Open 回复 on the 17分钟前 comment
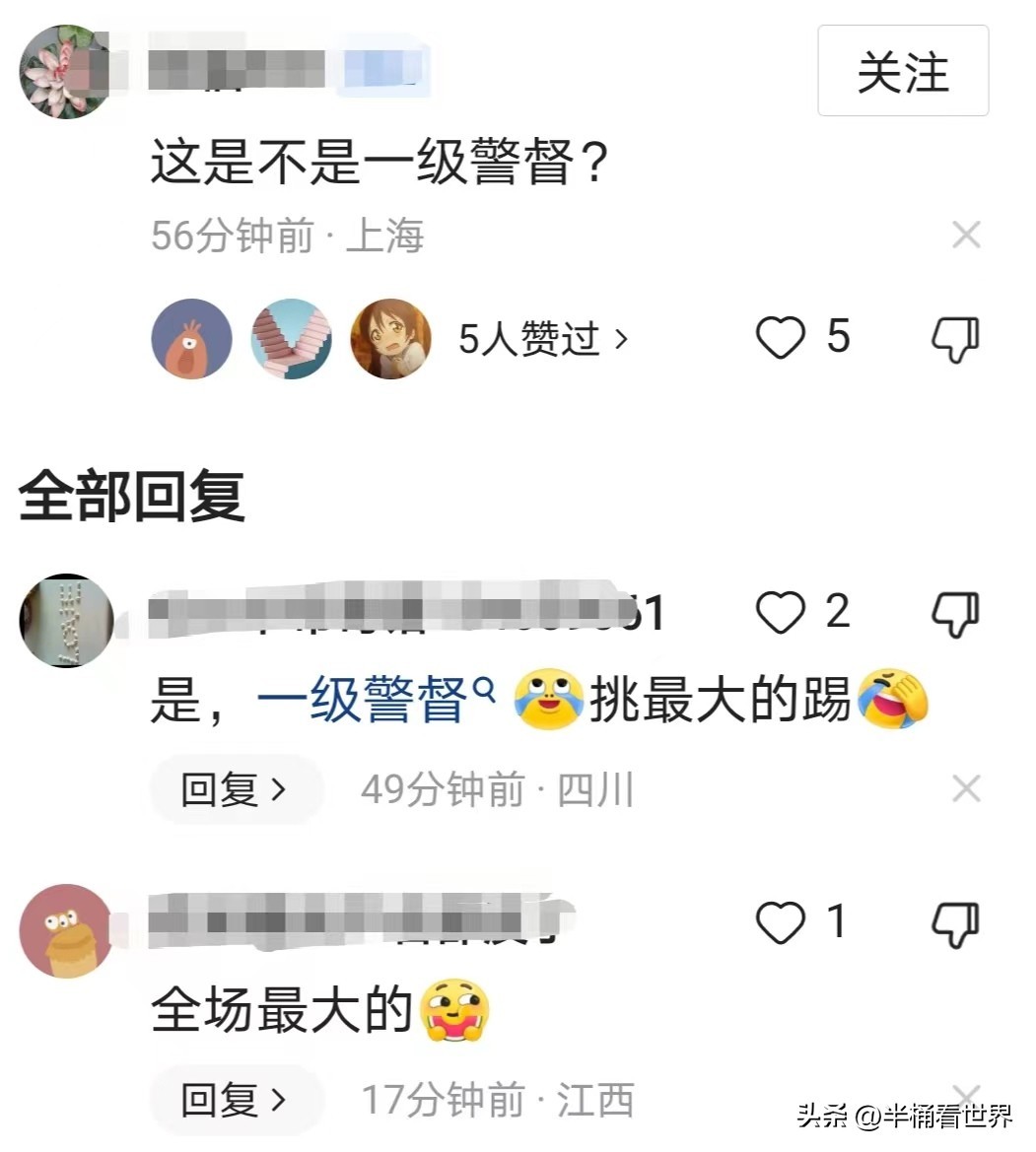Screen dimensions: 1036x1152 236,1100
